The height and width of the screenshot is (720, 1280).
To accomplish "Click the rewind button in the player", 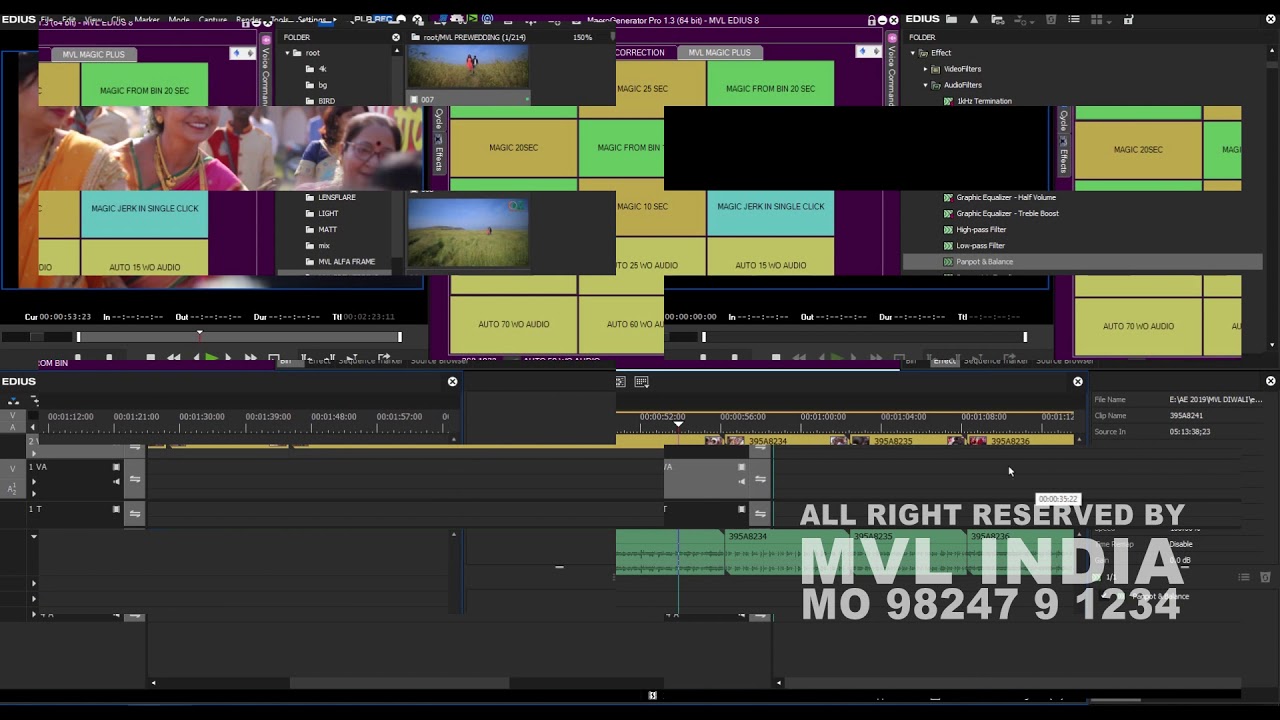I will coord(173,357).
